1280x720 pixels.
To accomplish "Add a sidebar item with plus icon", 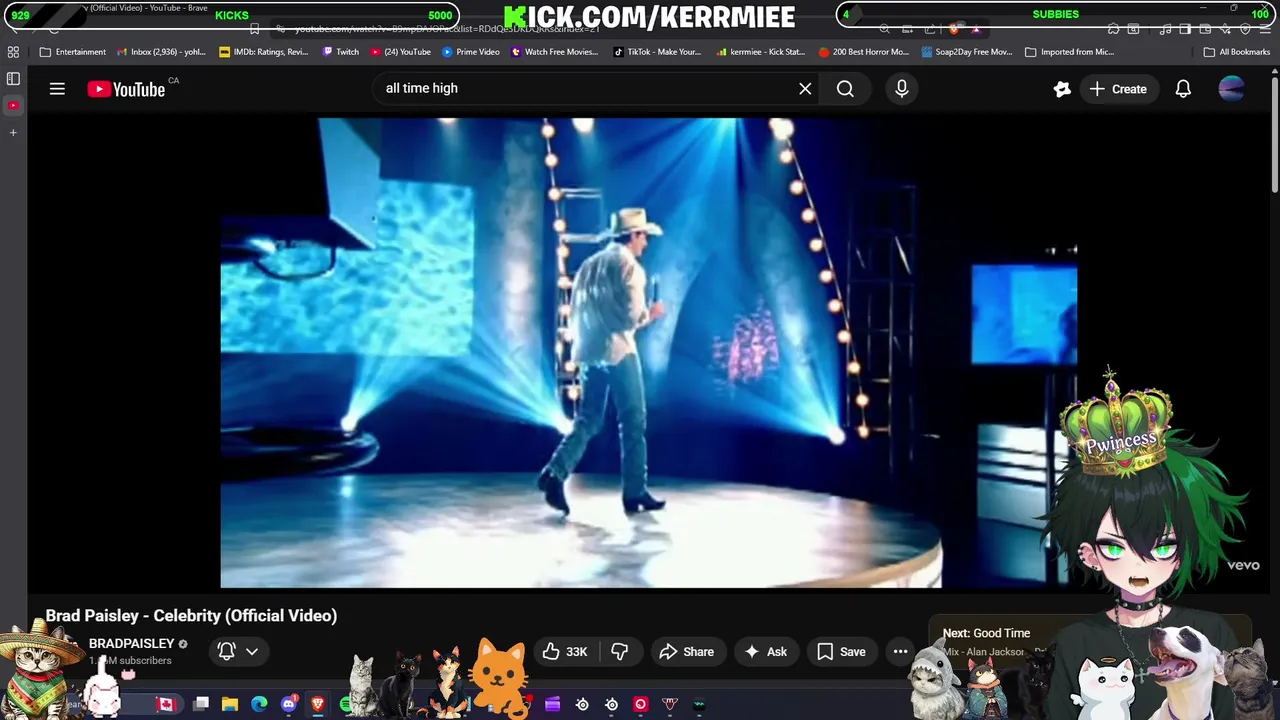I will tap(13, 132).
